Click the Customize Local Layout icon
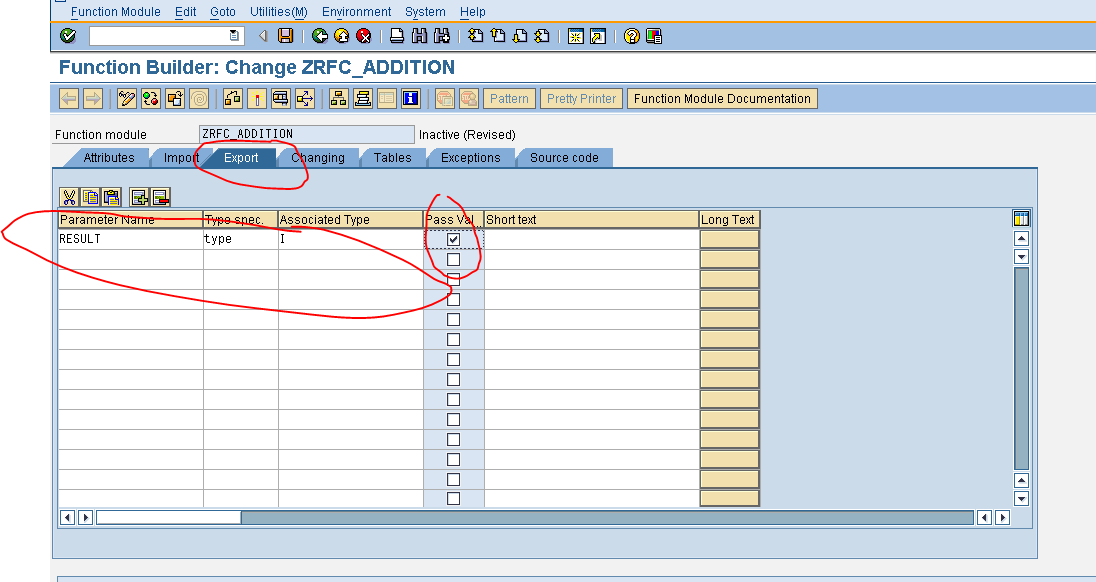This screenshot has width=1096, height=582. pos(654,36)
